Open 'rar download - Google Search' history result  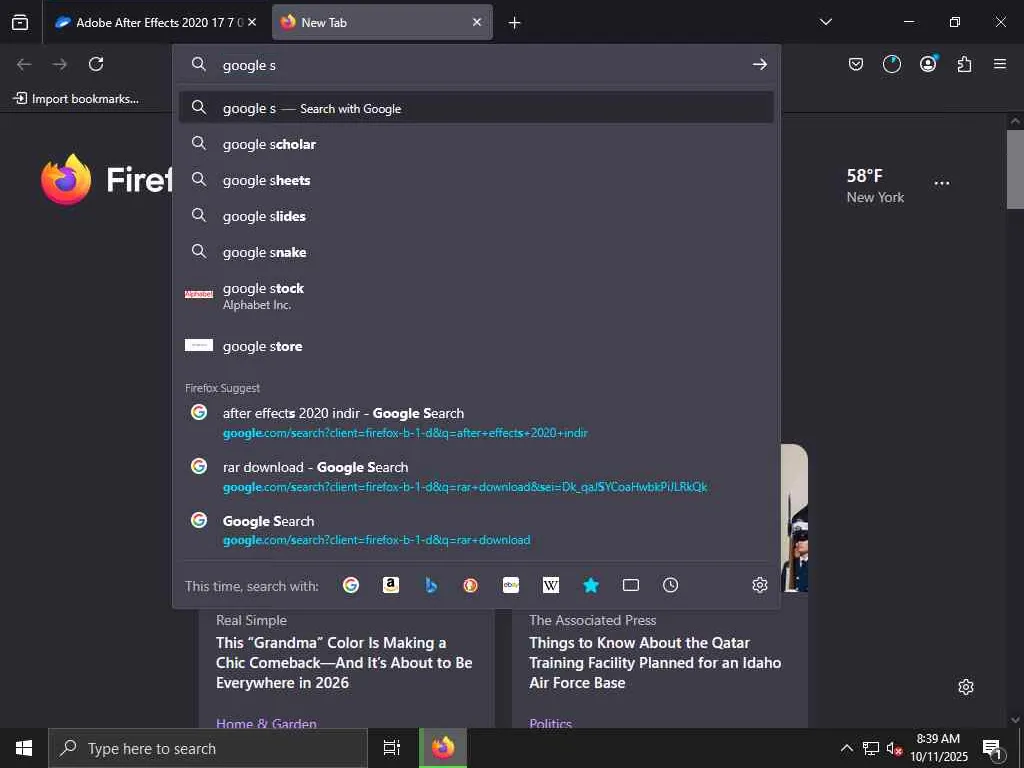(476, 476)
